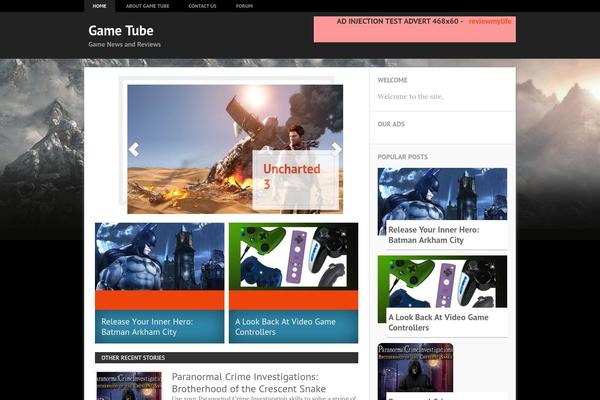Open the Forum menu link
Image resolution: width=600 pixels, height=400 pixels.
[x=244, y=6]
